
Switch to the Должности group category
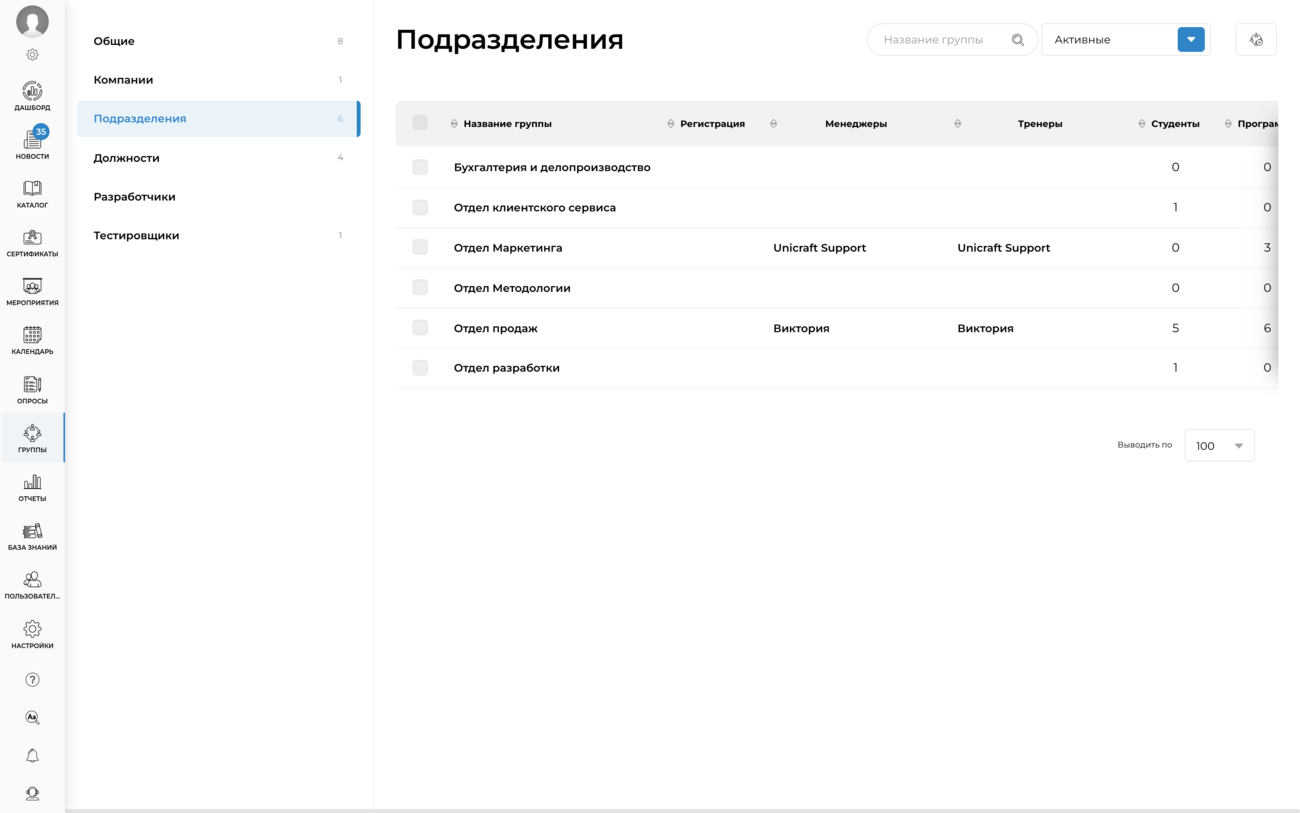click(218, 158)
